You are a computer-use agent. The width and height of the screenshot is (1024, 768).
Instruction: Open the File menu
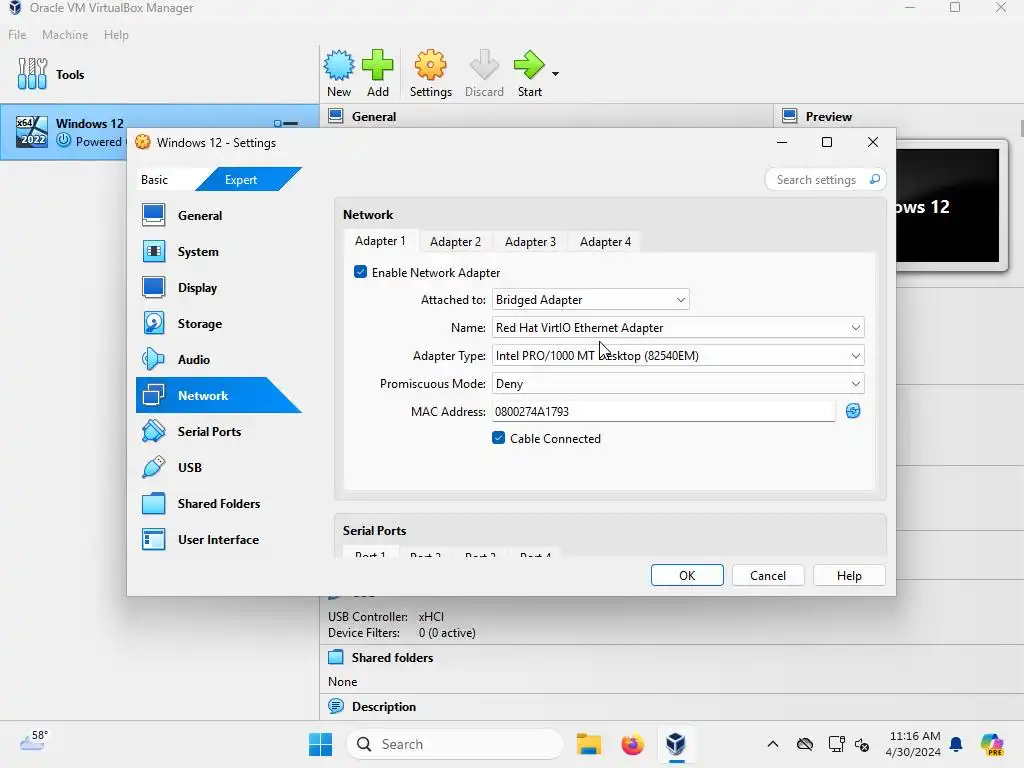coord(17,35)
